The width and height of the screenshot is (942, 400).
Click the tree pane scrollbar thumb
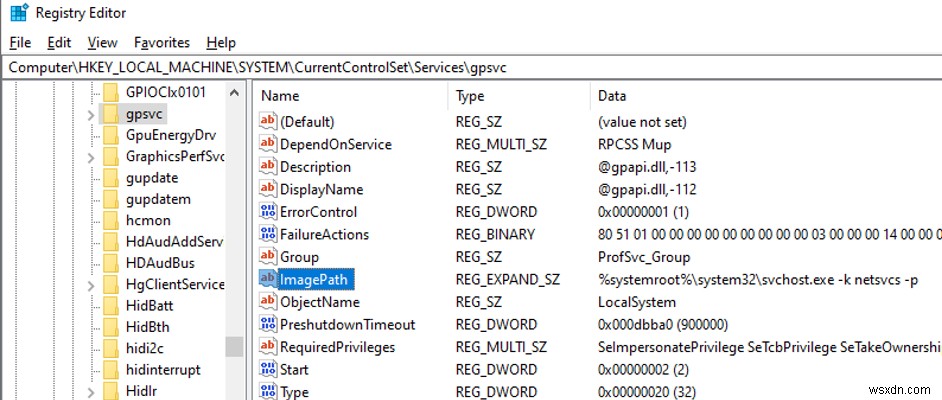tap(234, 347)
